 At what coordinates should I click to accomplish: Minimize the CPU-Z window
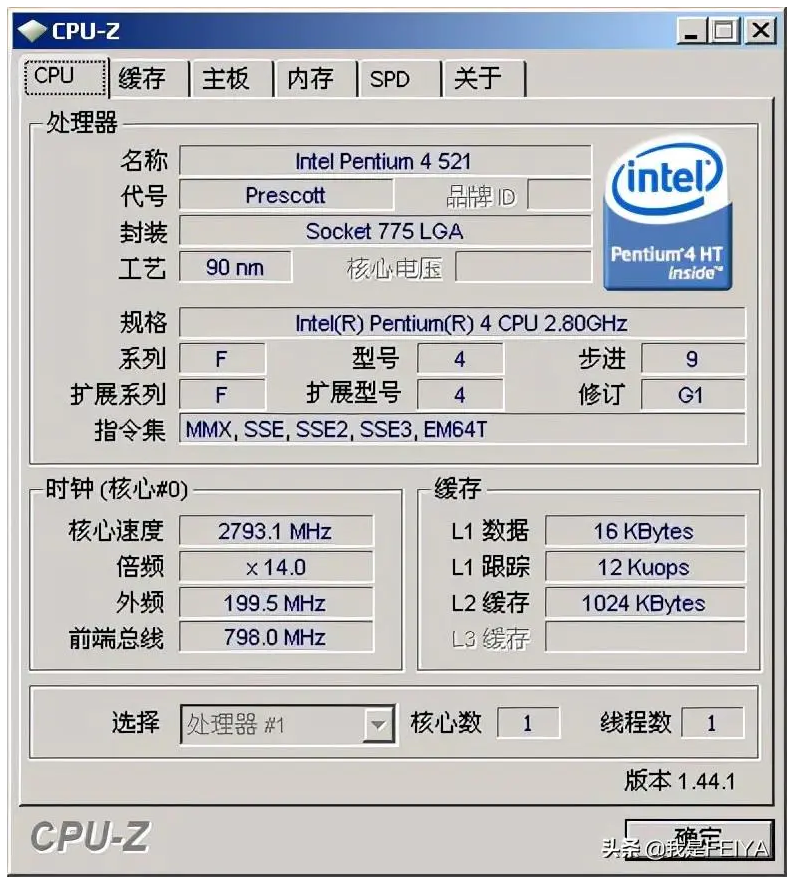691,30
